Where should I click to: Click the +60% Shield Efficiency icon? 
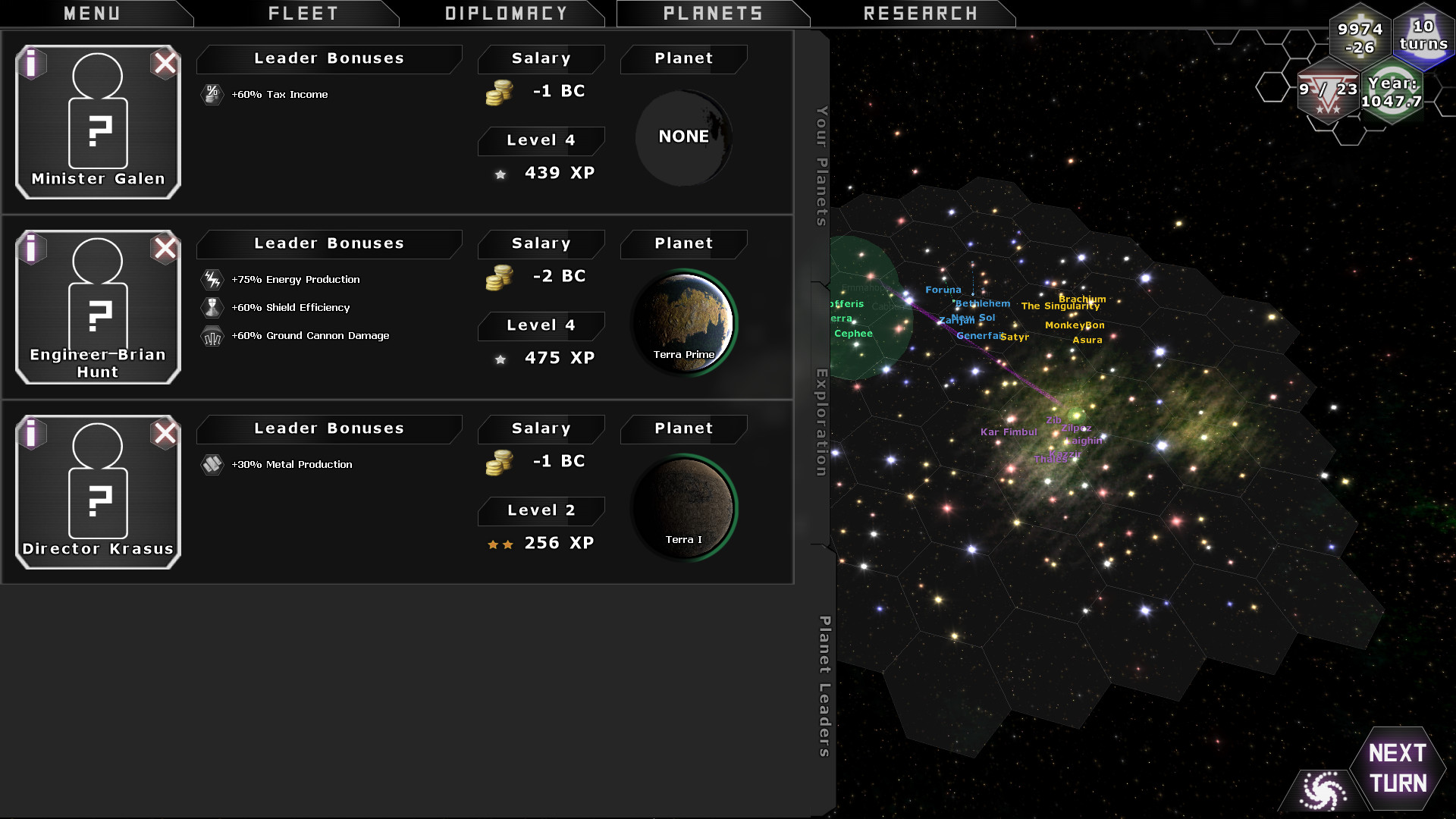point(211,307)
